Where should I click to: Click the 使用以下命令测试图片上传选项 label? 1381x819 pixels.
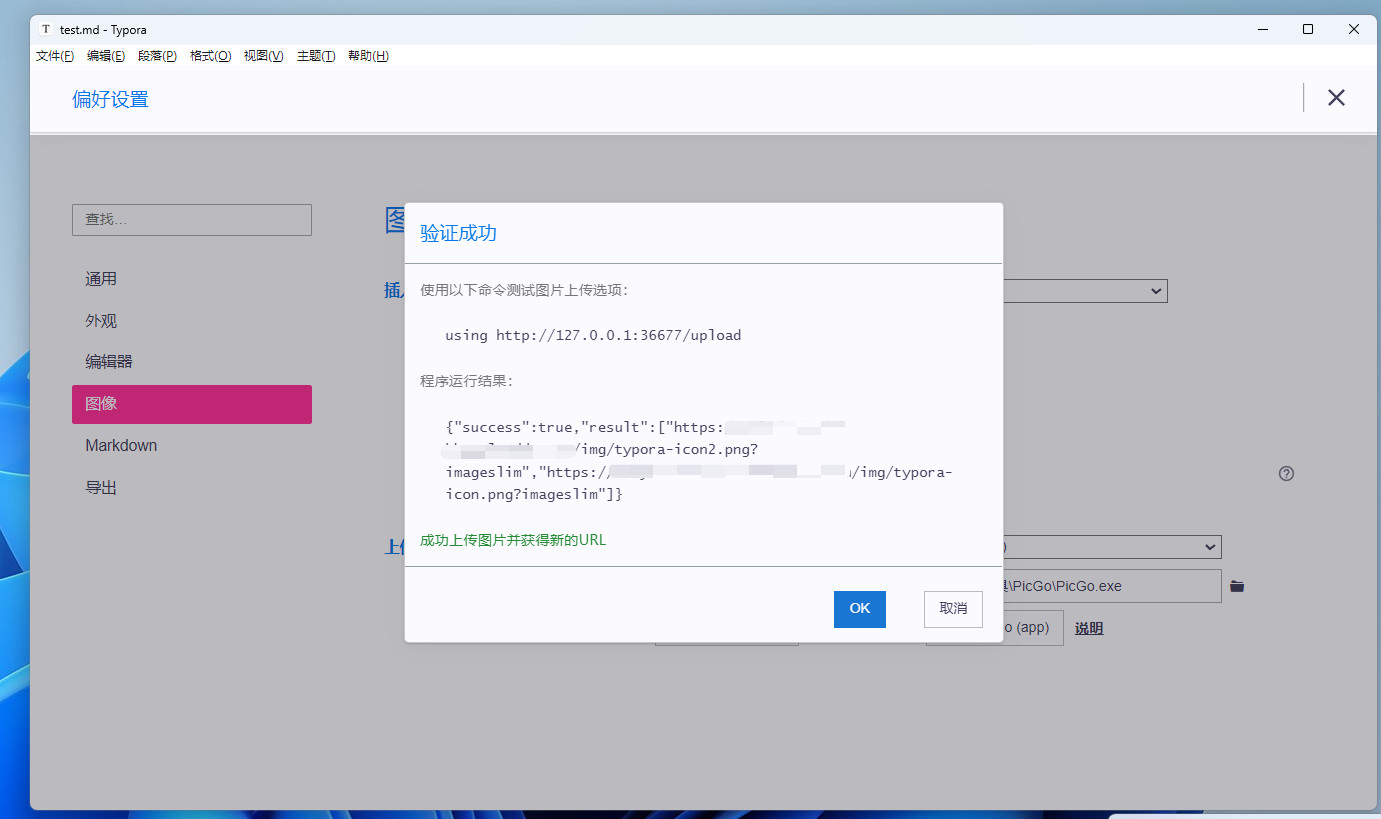[x=524, y=290]
